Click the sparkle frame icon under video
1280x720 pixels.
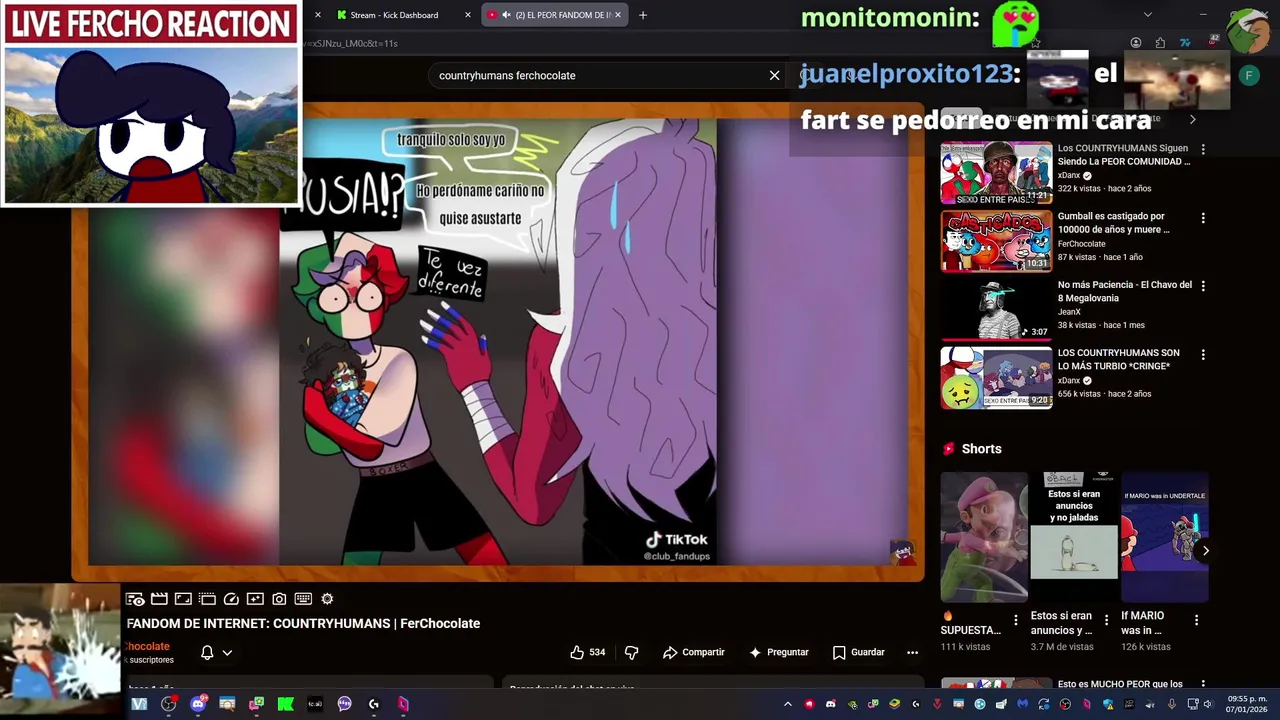[x=255, y=599]
